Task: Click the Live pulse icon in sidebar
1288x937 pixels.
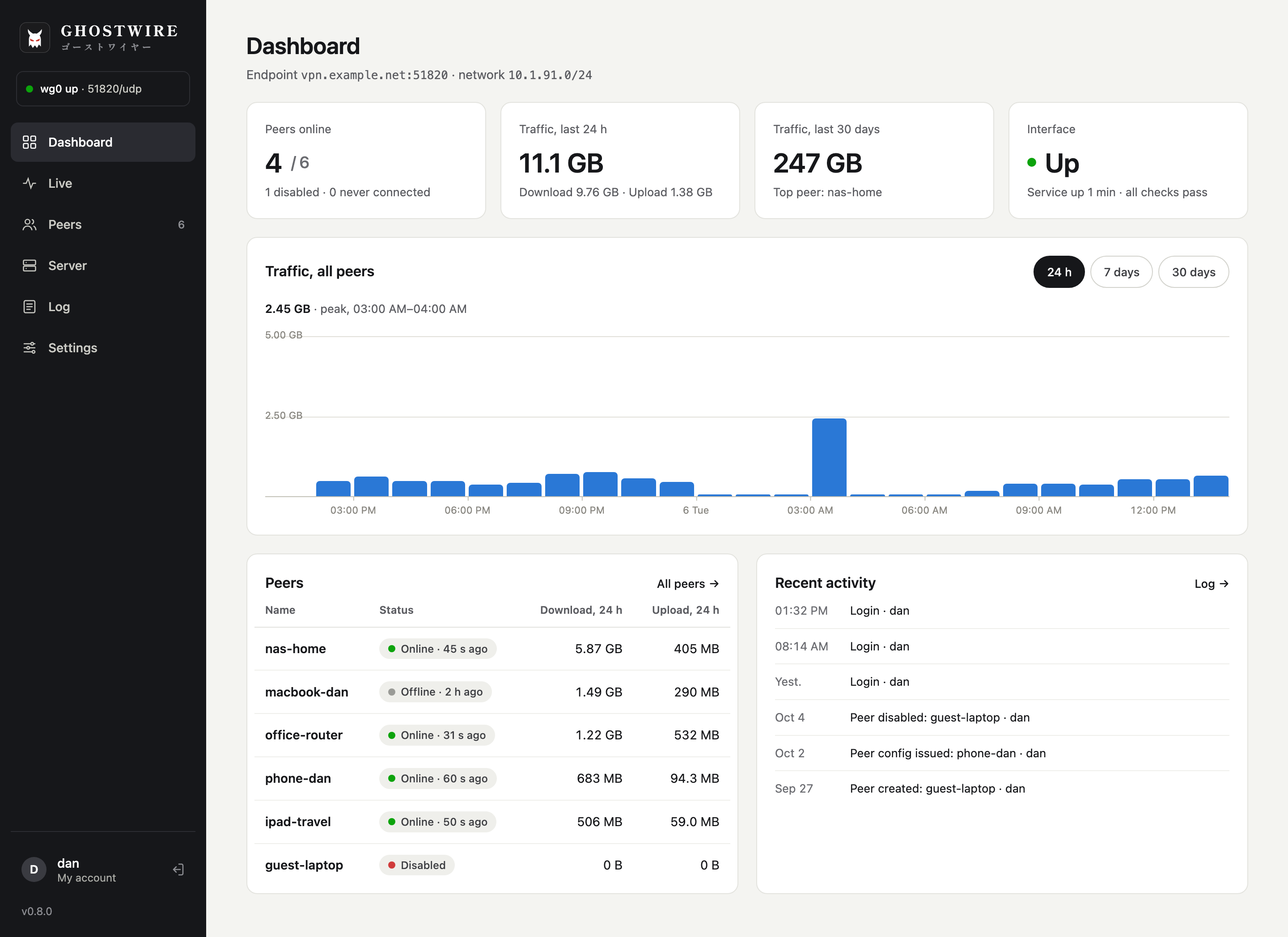Action: (x=30, y=183)
